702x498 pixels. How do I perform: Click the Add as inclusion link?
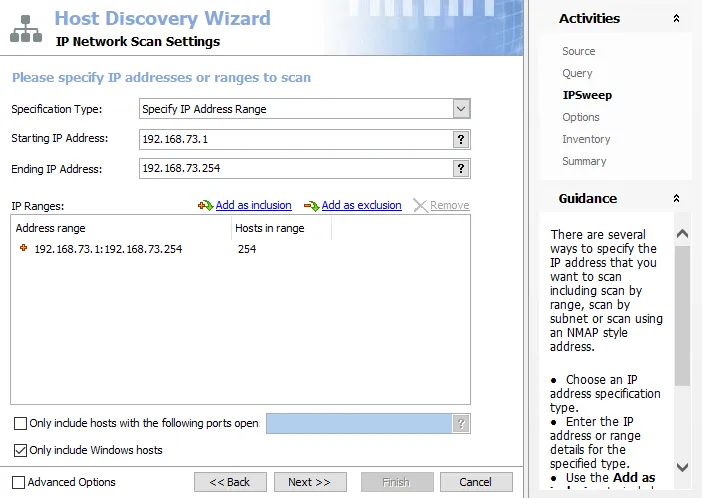[x=253, y=205]
